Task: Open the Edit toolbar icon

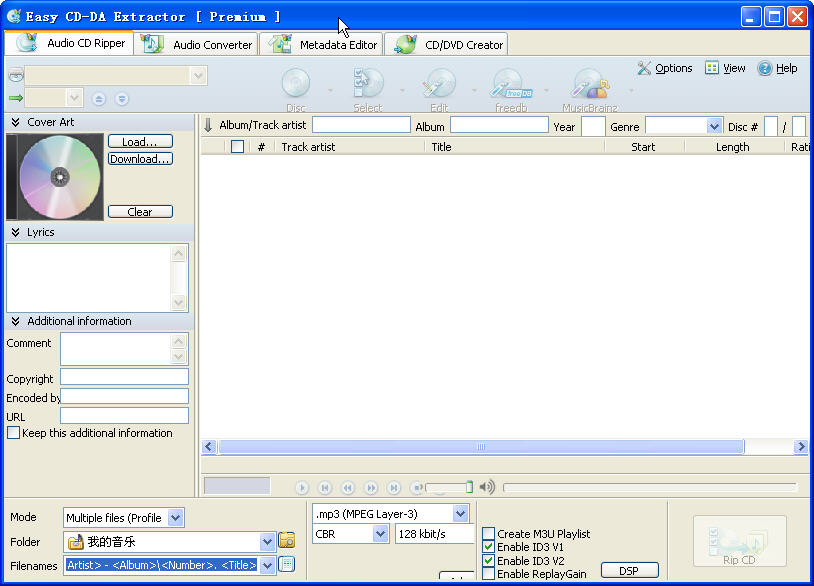Action: (439, 84)
